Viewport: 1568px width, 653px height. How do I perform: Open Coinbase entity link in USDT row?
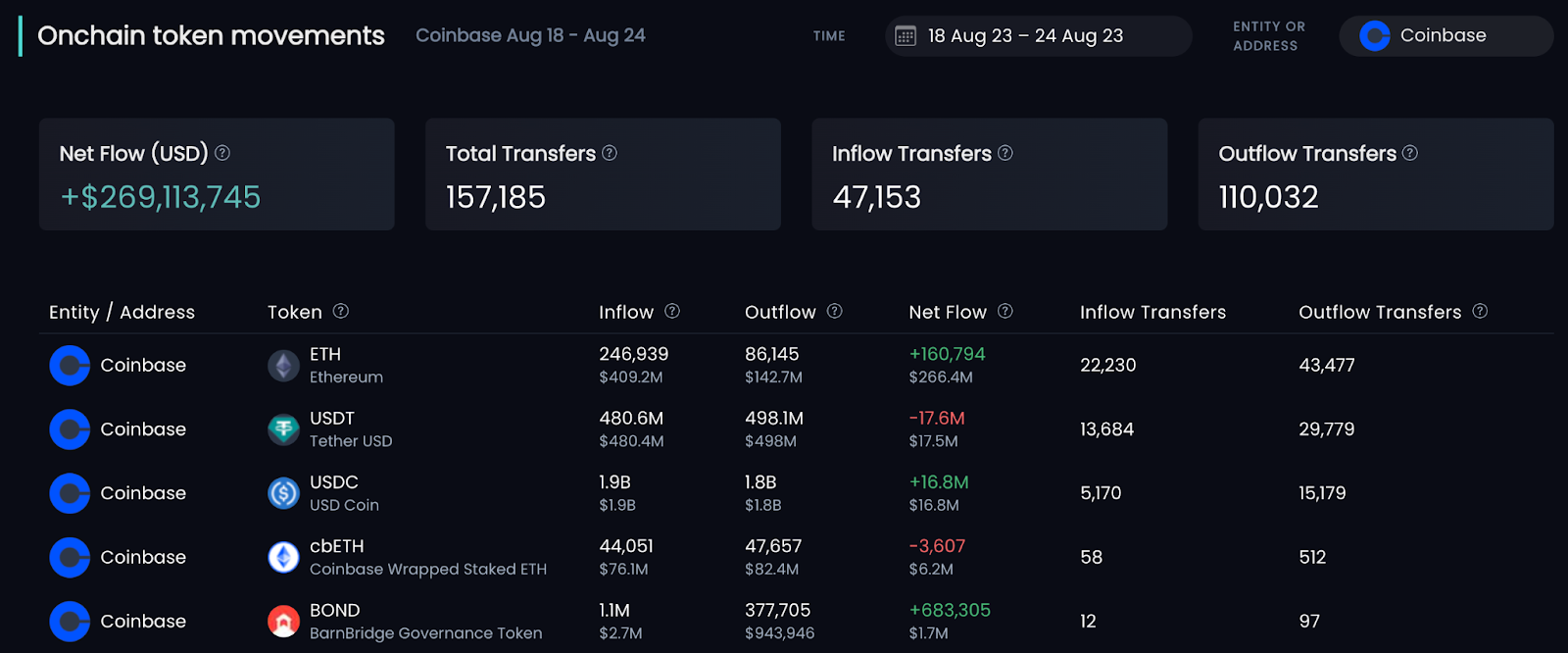pyautogui.click(x=143, y=429)
